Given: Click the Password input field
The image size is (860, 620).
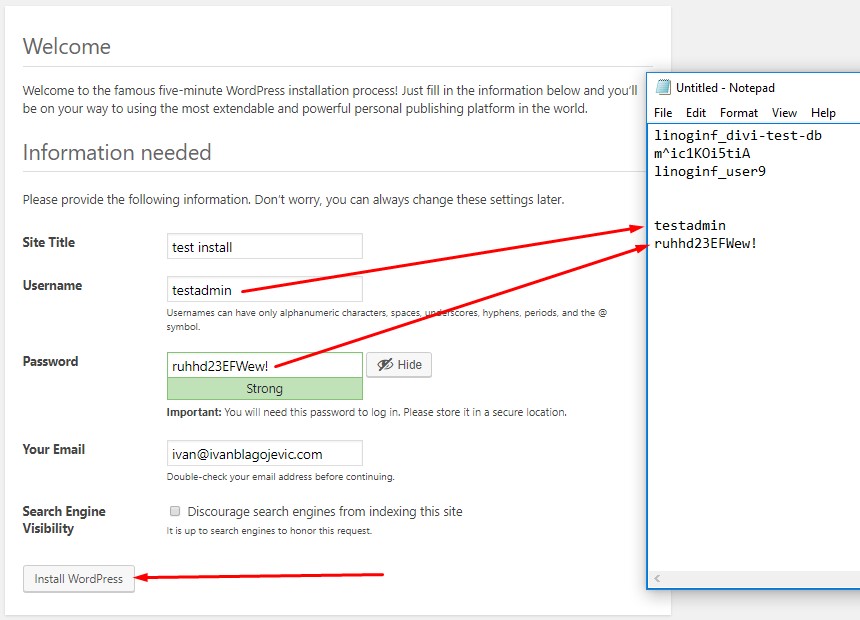Looking at the screenshot, I should pos(264,365).
